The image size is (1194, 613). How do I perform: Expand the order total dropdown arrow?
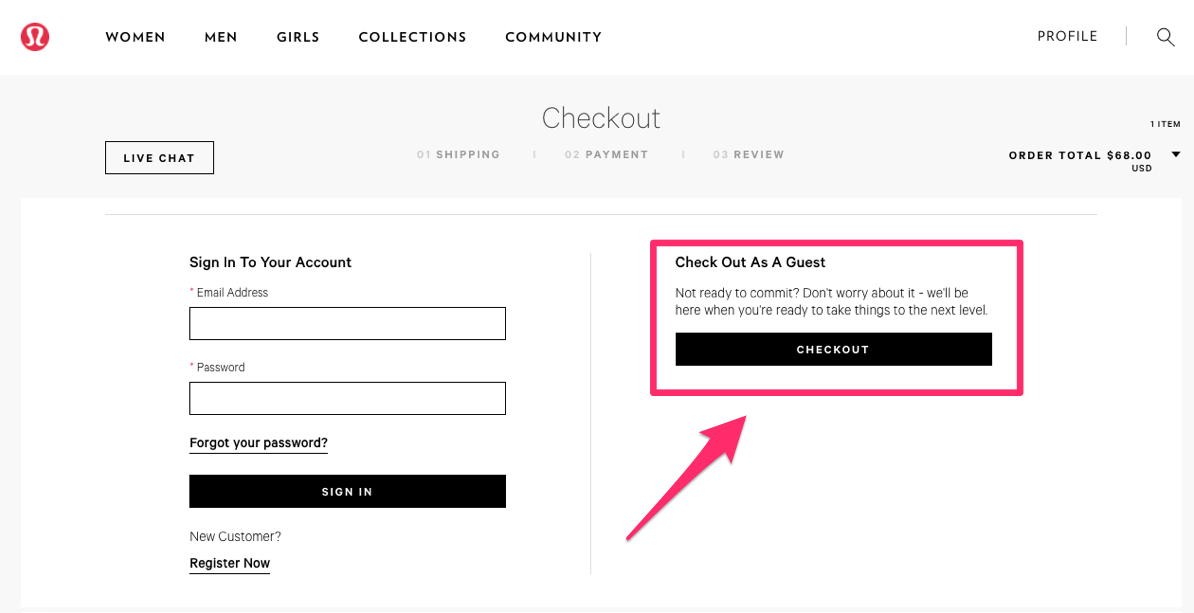[1176, 155]
